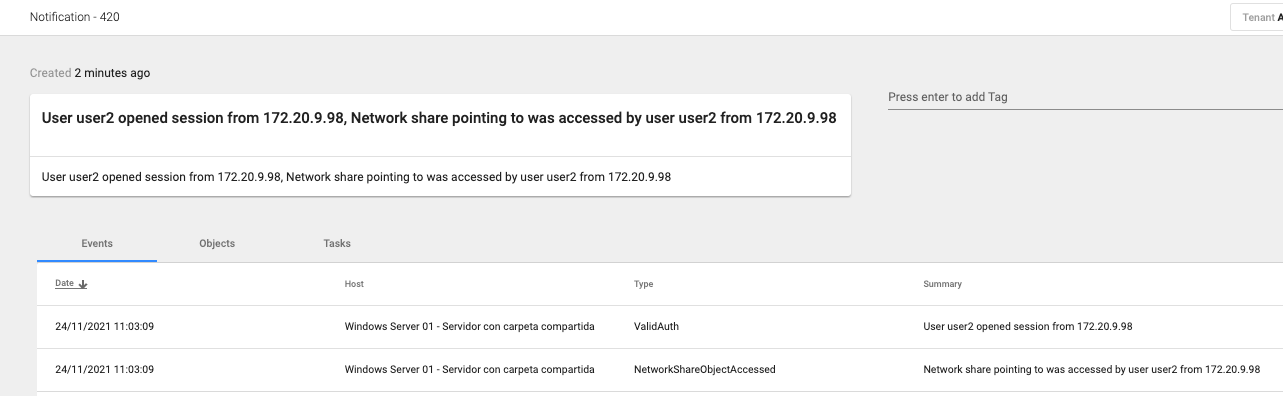1283x396 pixels.
Task: Click the 'Press enter to add Tag' field
Action: coord(1085,97)
